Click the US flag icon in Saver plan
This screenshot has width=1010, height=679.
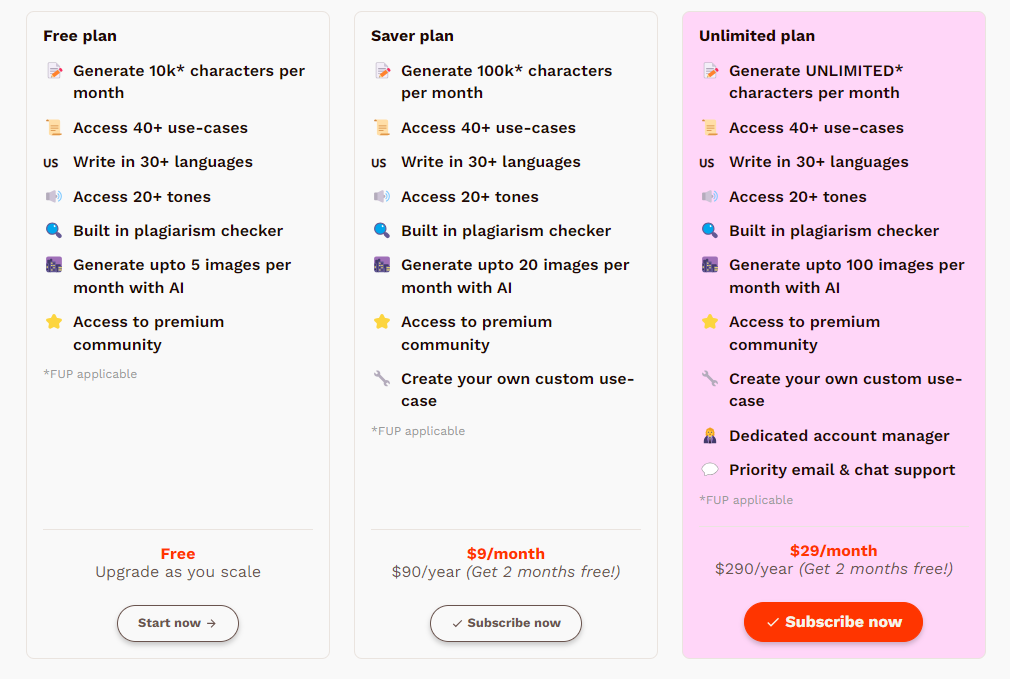(x=379, y=162)
